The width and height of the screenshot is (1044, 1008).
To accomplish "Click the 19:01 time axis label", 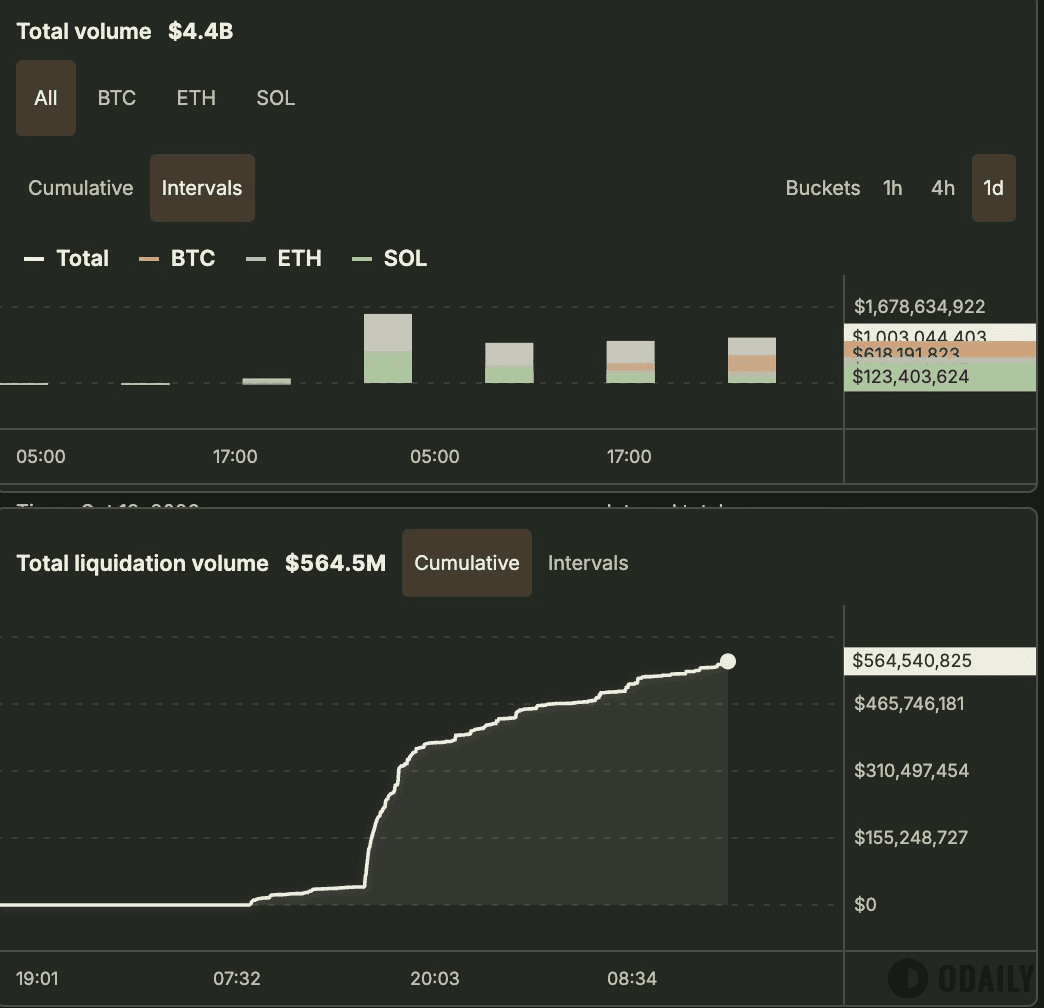I will pos(37,978).
